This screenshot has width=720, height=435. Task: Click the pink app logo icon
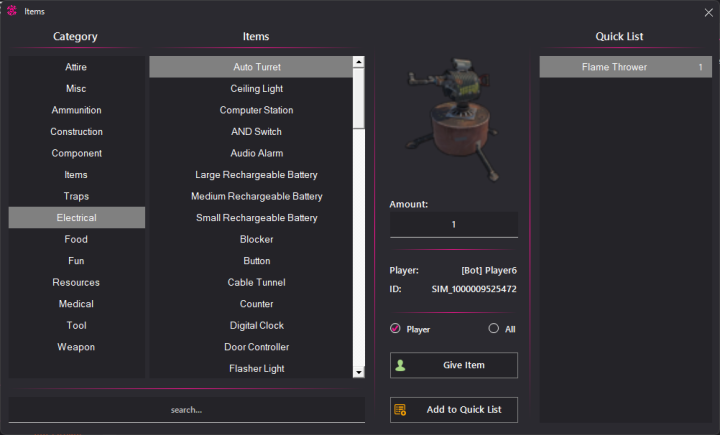click(12, 11)
